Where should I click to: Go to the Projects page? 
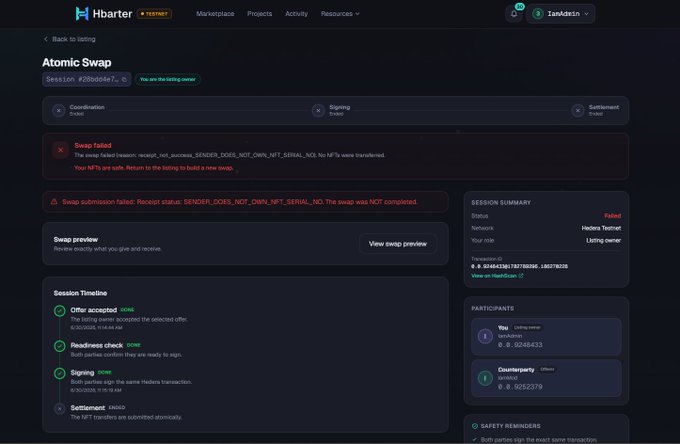tap(259, 14)
